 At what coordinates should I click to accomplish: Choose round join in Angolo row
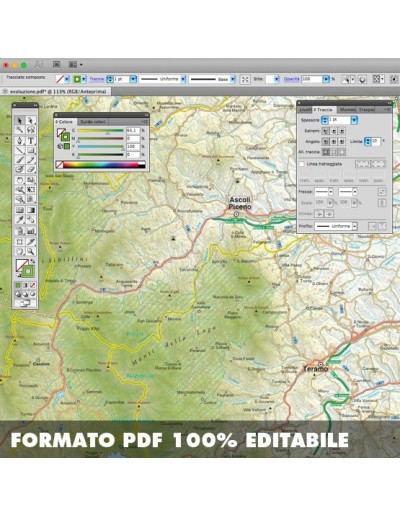pyautogui.click(x=333, y=142)
